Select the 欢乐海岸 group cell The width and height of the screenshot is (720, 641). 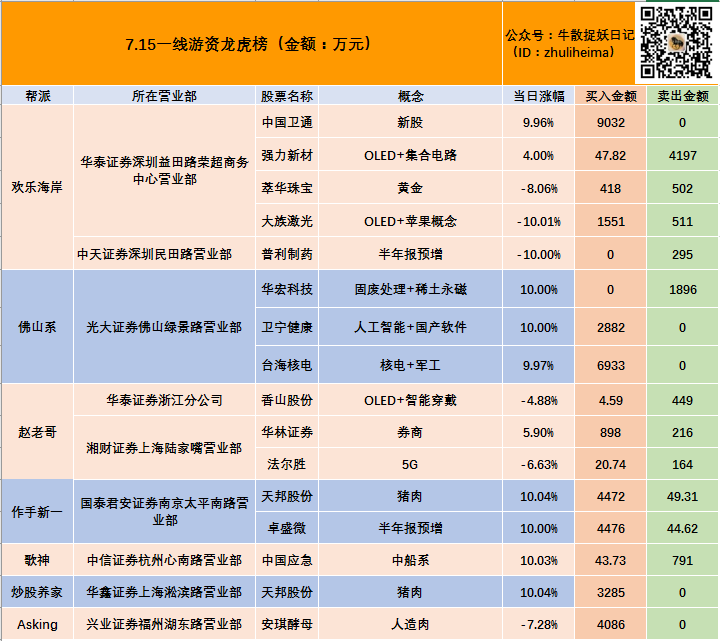(x=37, y=187)
